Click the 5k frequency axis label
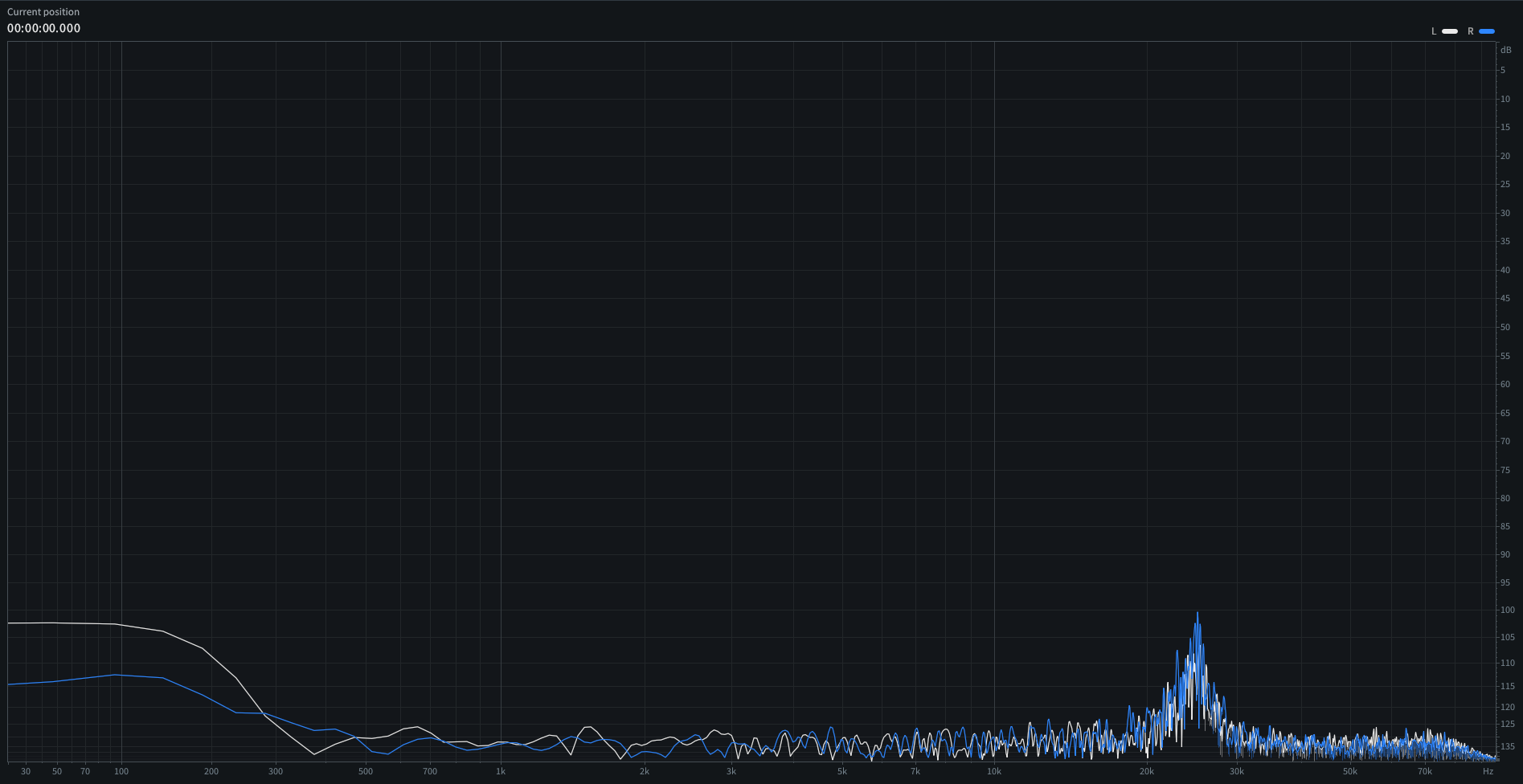Viewport: 1523px width, 784px height. click(842, 771)
